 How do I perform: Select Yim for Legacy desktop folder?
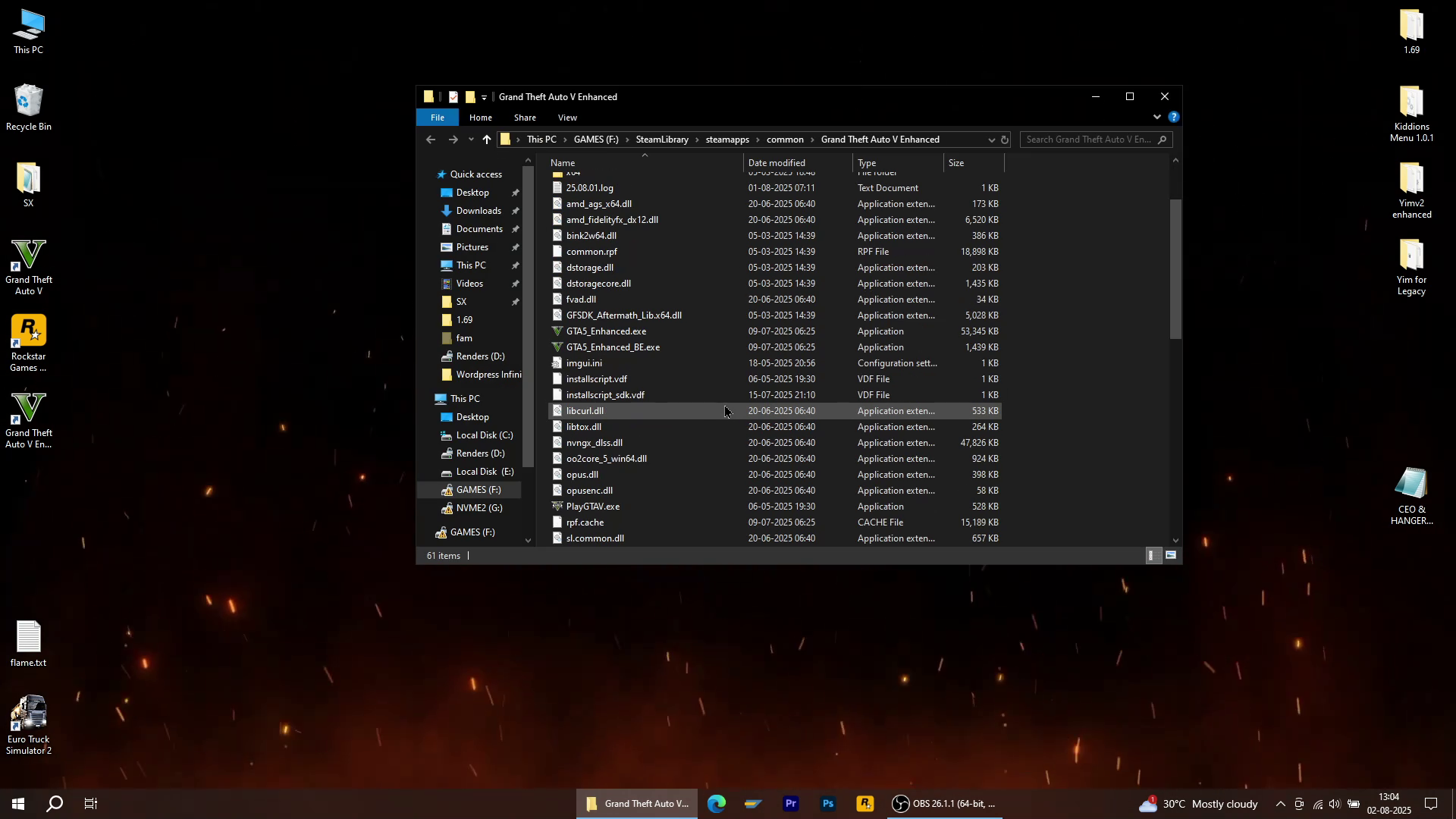click(x=1411, y=267)
